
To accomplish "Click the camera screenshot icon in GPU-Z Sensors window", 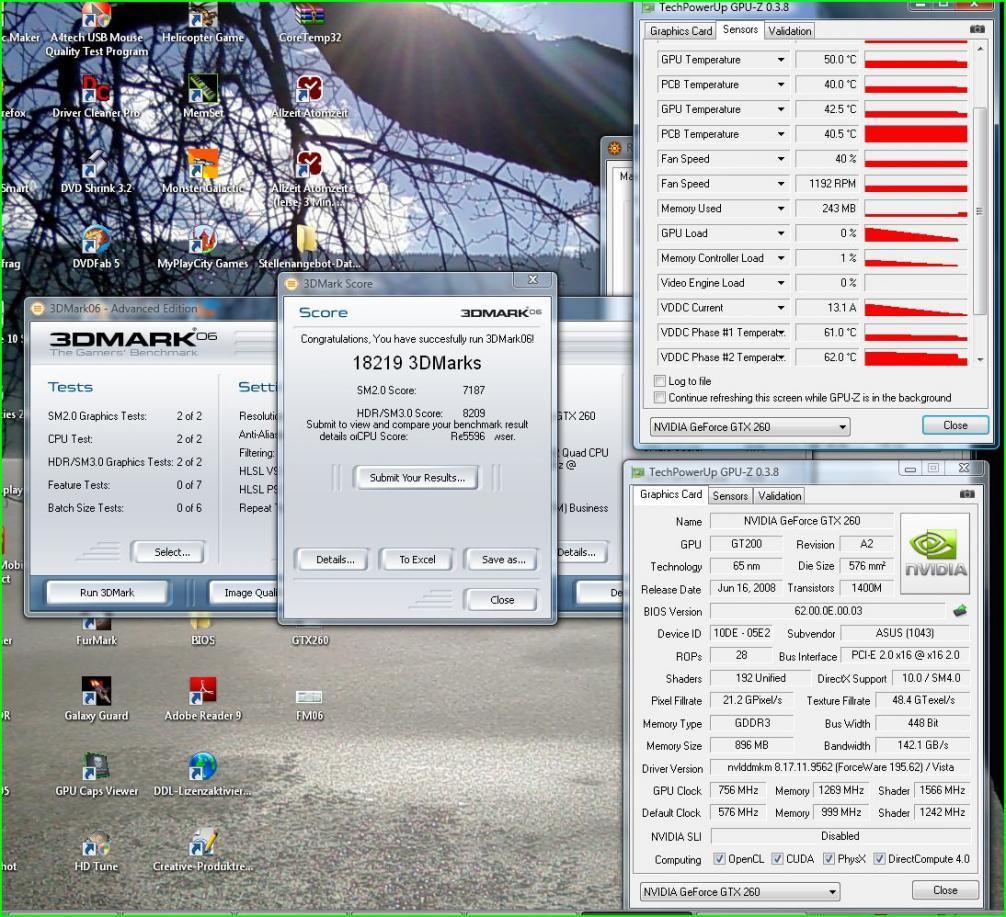I will click(x=976, y=30).
